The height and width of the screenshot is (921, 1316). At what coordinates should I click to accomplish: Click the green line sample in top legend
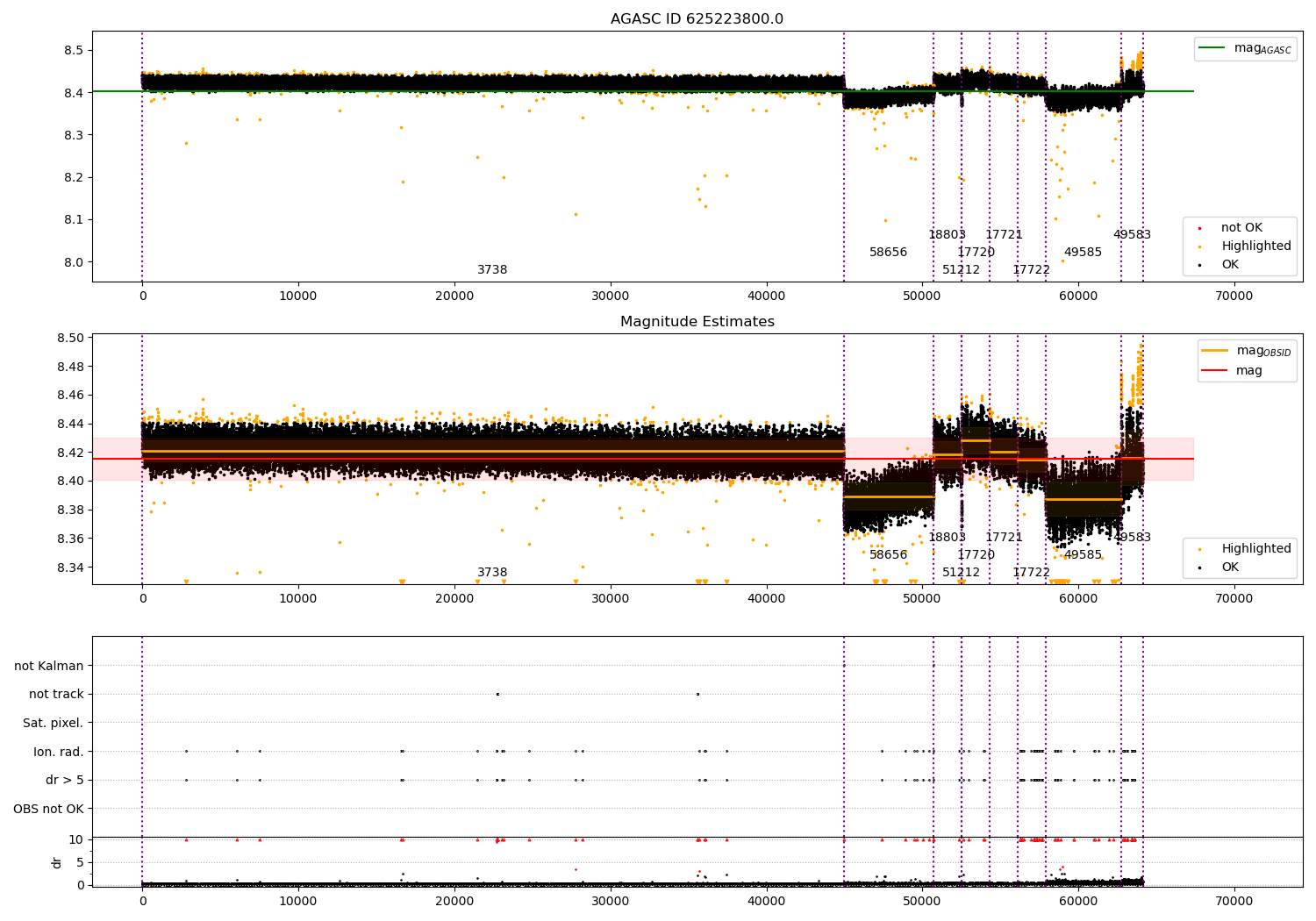[x=1212, y=48]
